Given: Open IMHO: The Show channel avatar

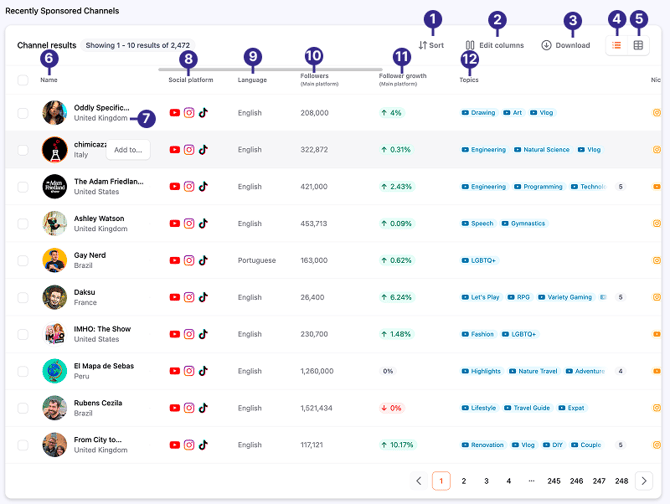Looking at the screenshot, I should click(54, 334).
